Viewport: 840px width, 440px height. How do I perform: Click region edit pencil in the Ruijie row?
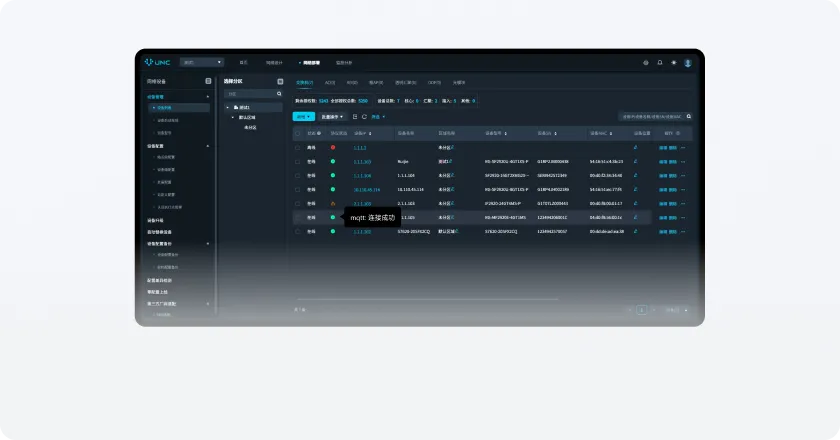click(451, 161)
